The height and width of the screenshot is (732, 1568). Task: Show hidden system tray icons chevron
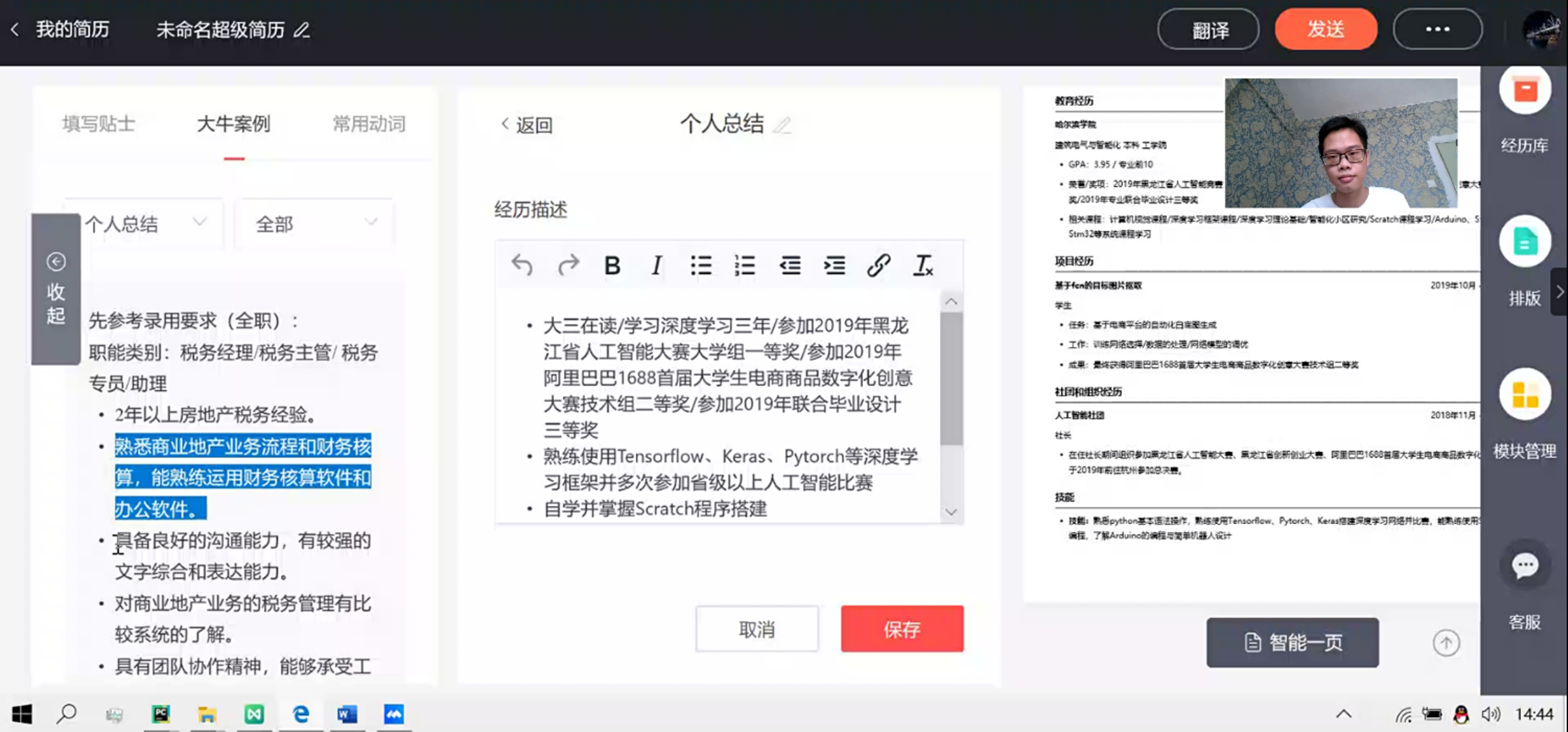pos(1343,714)
